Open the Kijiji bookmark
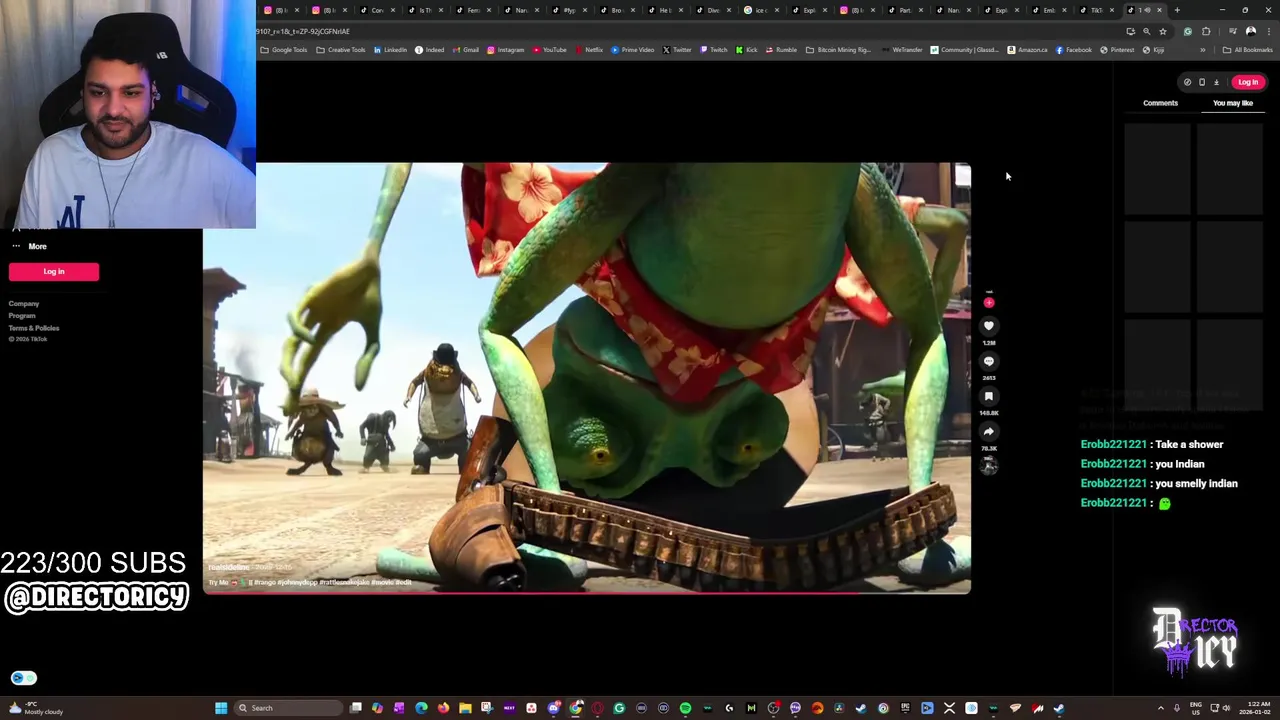Image resolution: width=1280 pixels, height=720 pixels. pyautogui.click(x=1154, y=50)
